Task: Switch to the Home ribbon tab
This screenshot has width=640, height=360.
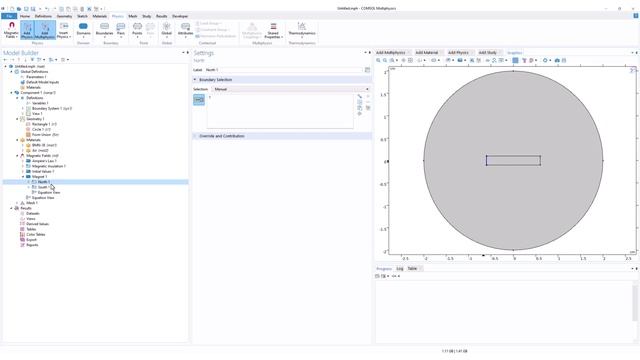Action: 25,16
